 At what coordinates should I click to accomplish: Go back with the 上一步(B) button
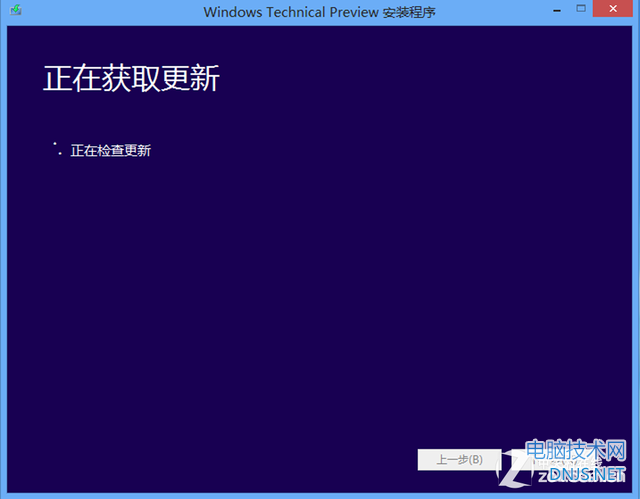click(459, 460)
